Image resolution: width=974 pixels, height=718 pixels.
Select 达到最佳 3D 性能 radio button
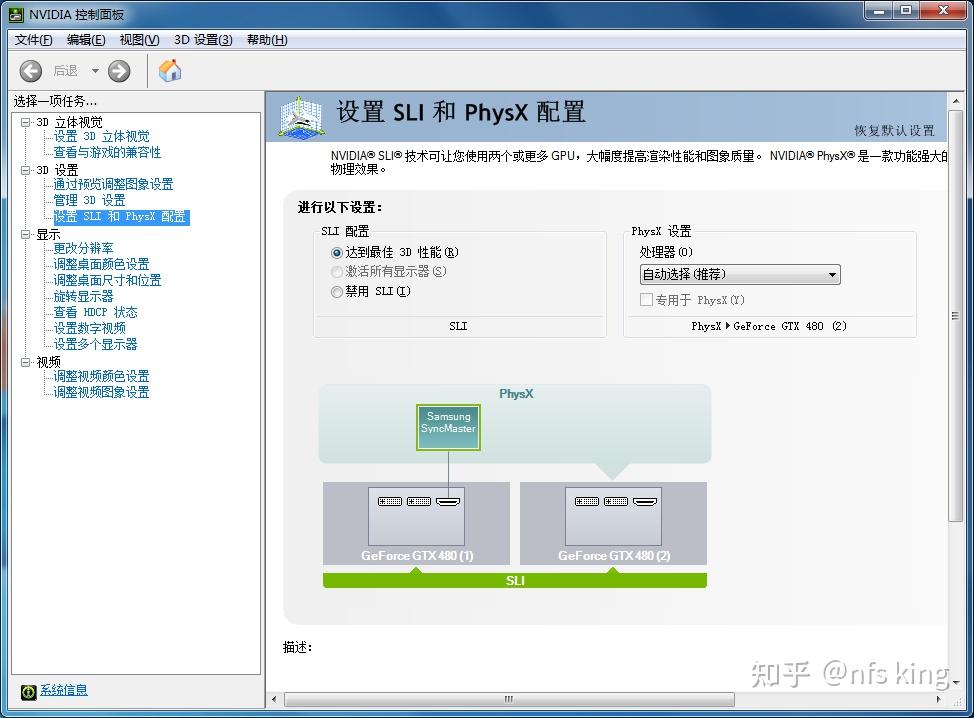click(x=337, y=253)
